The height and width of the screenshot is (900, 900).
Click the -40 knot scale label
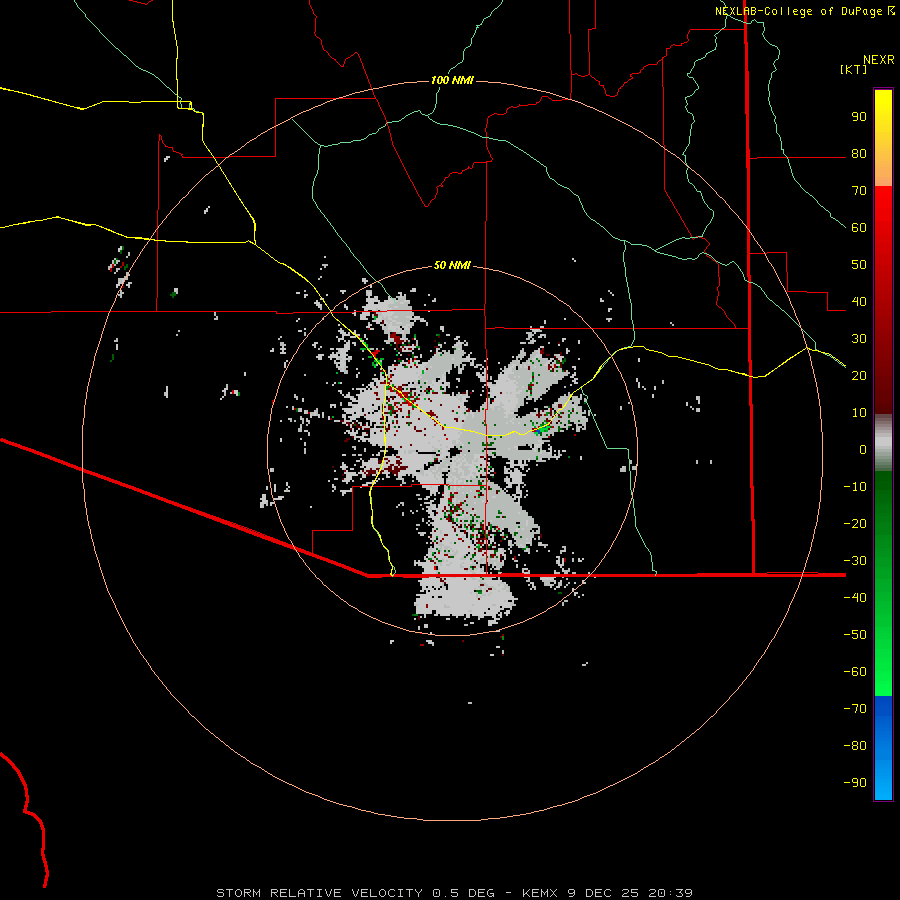click(855, 598)
